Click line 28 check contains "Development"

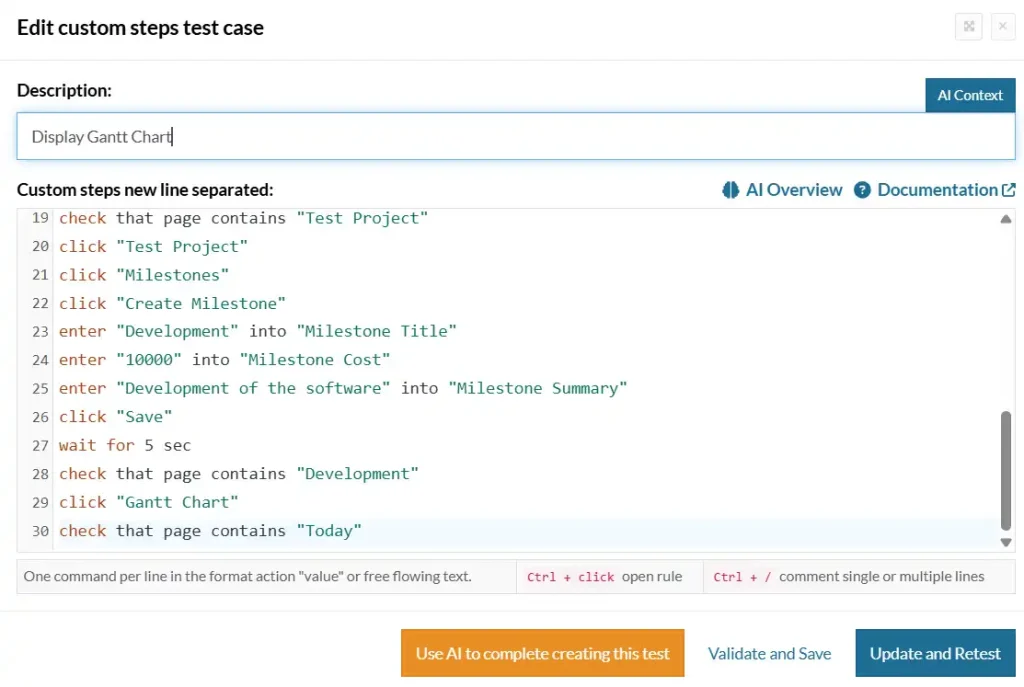238,474
